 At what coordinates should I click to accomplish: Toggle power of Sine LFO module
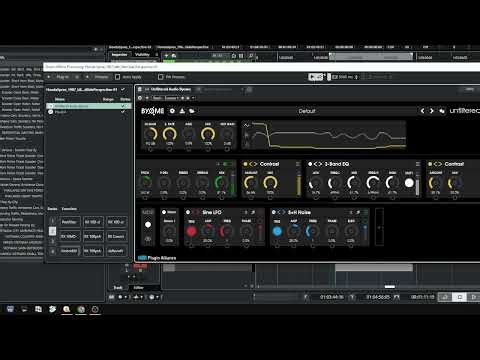pos(188,212)
